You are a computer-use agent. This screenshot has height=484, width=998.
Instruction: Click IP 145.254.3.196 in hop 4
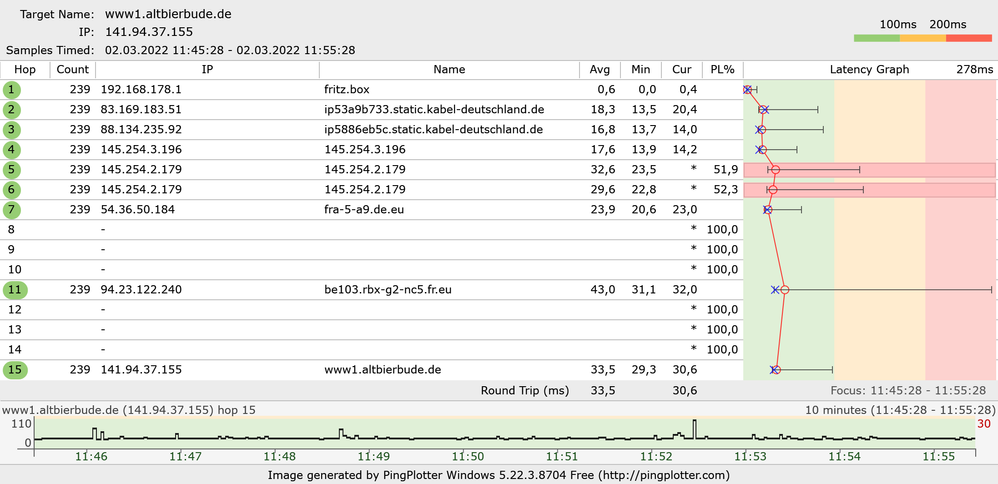tap(141, 150)
